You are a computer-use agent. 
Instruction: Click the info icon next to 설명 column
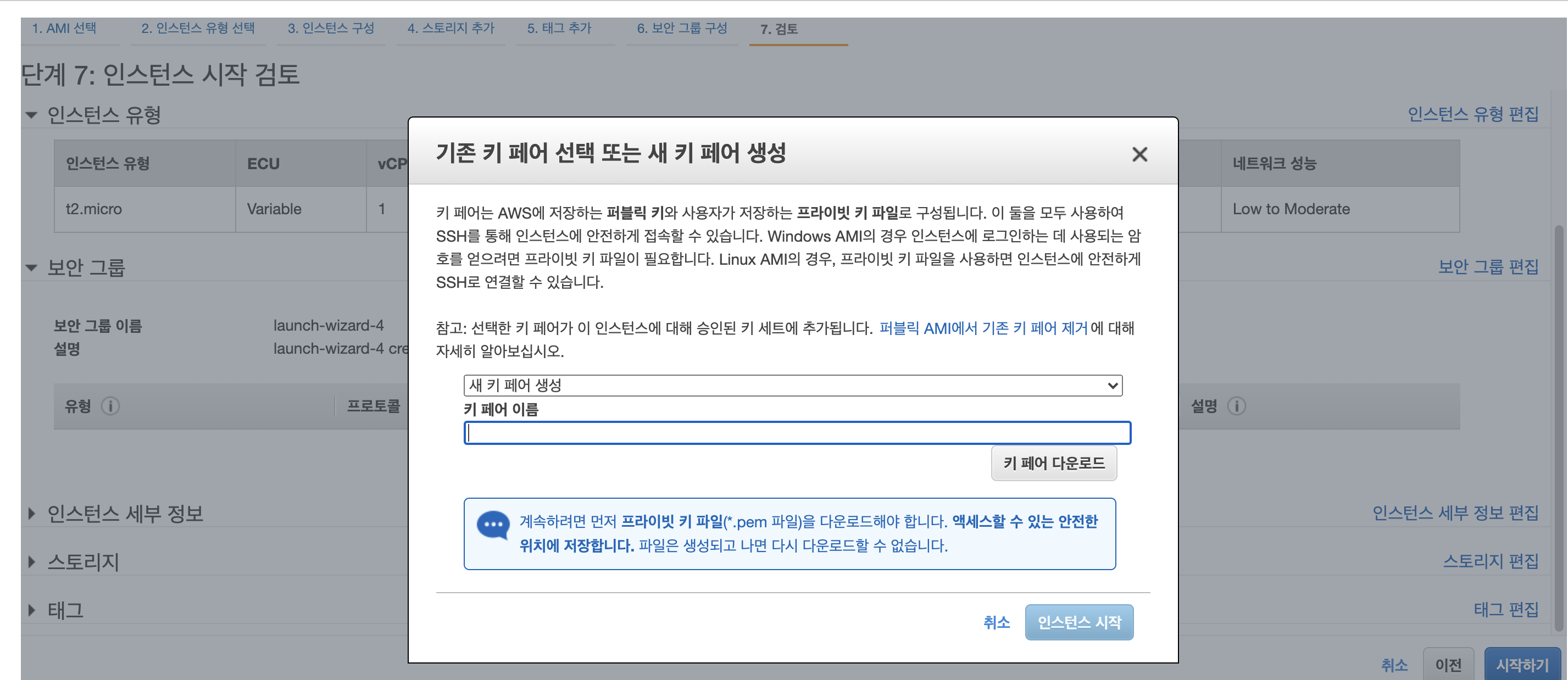pos(1236,406)
